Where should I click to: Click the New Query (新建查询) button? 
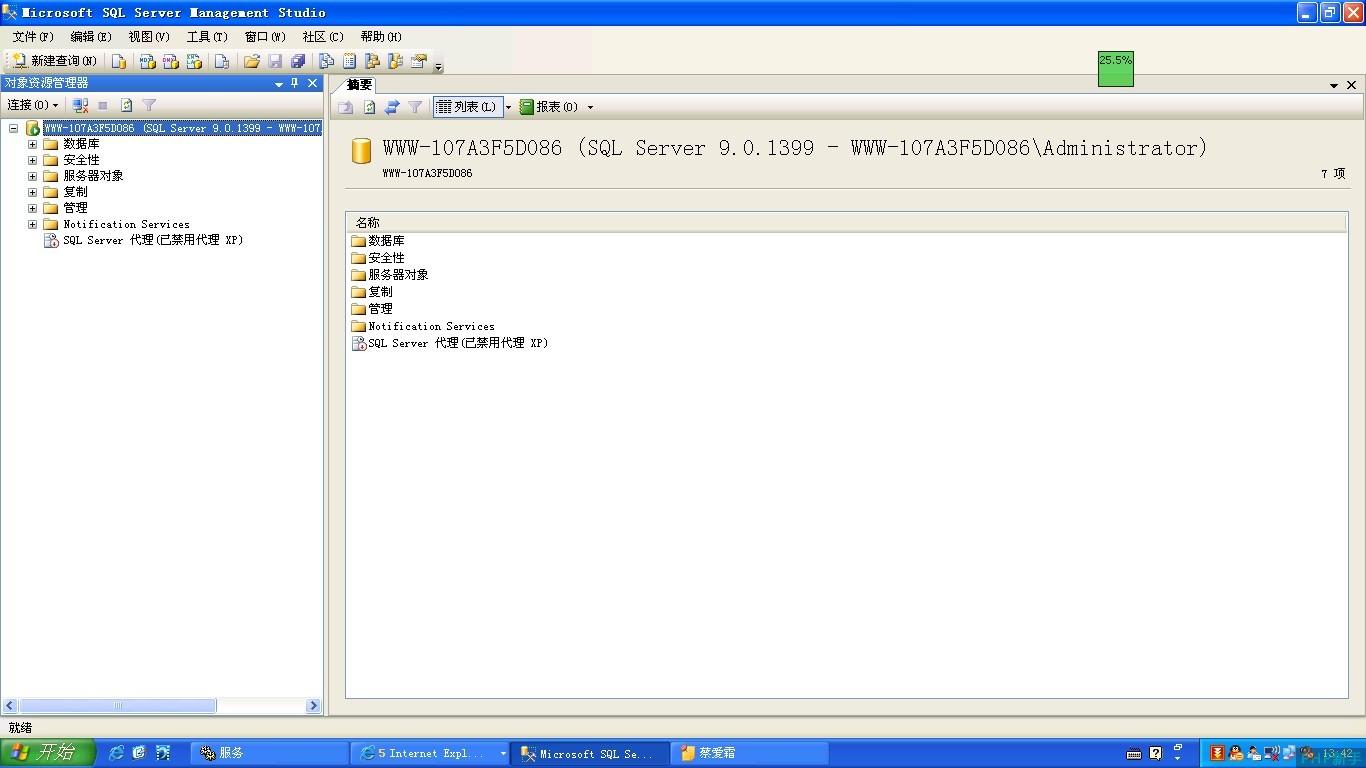point(55,61)
